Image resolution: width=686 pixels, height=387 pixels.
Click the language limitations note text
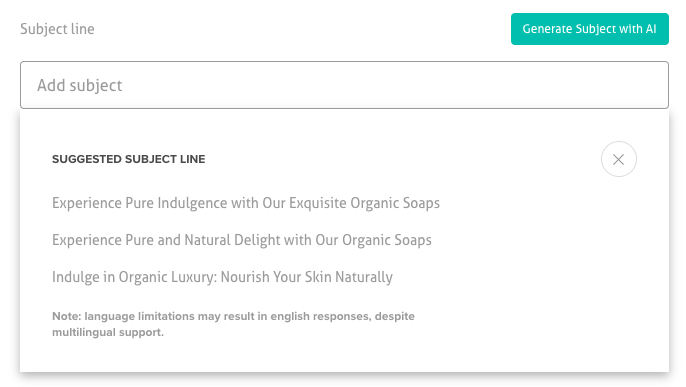click(233, 324)
